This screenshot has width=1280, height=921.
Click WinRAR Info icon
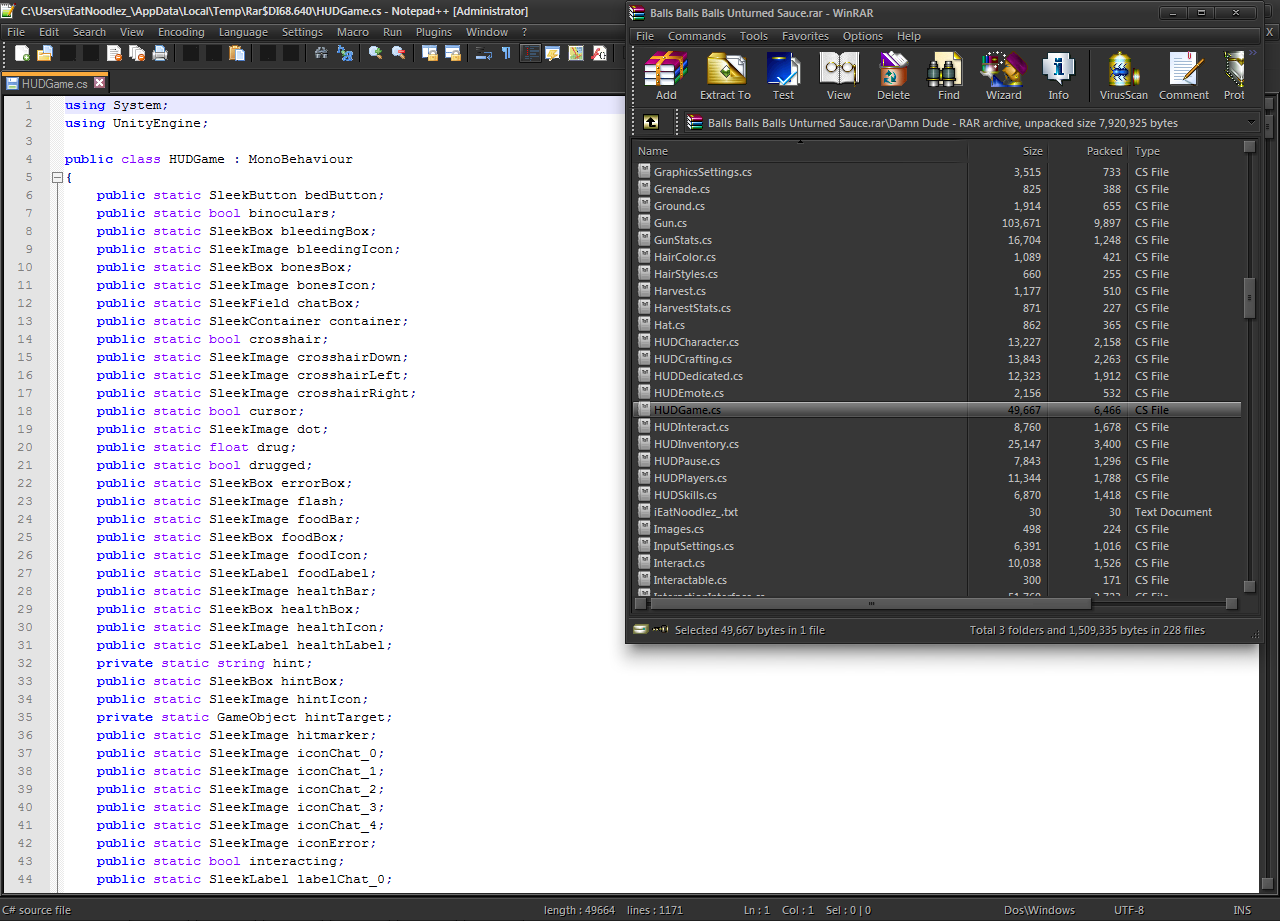point(1058,76)
